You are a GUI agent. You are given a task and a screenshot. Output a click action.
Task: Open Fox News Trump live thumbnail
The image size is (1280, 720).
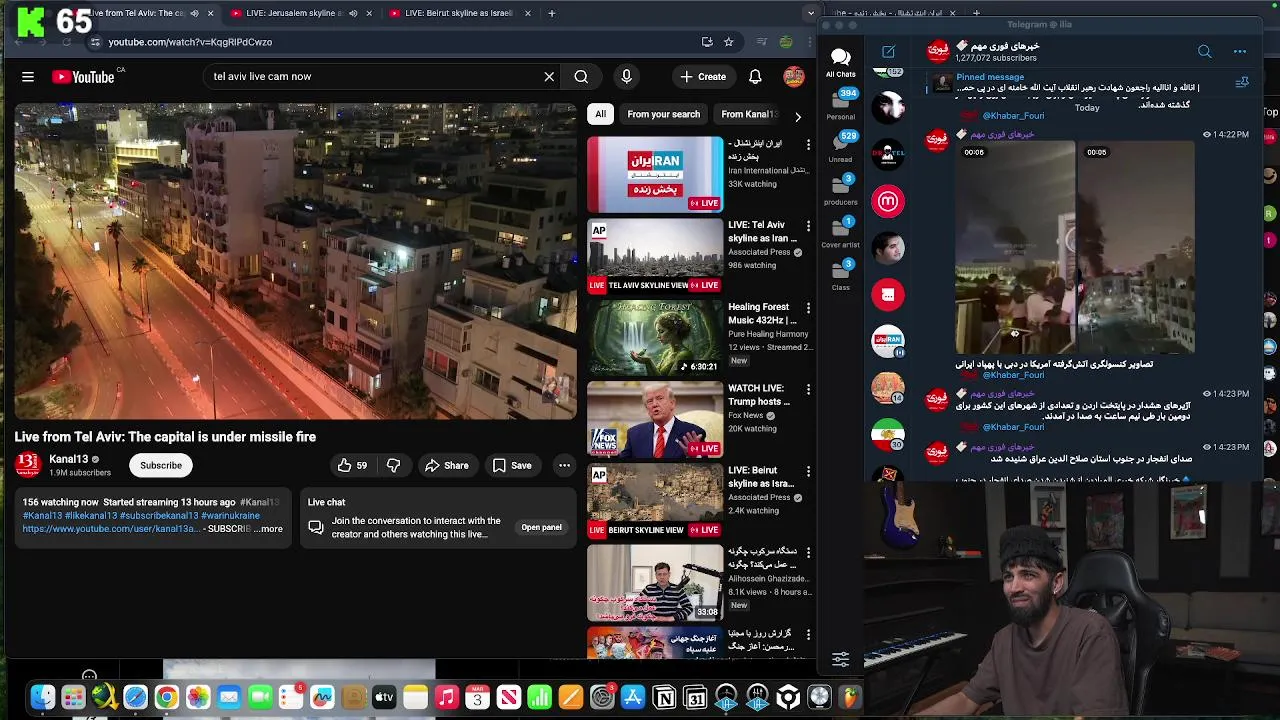(655, 419)
